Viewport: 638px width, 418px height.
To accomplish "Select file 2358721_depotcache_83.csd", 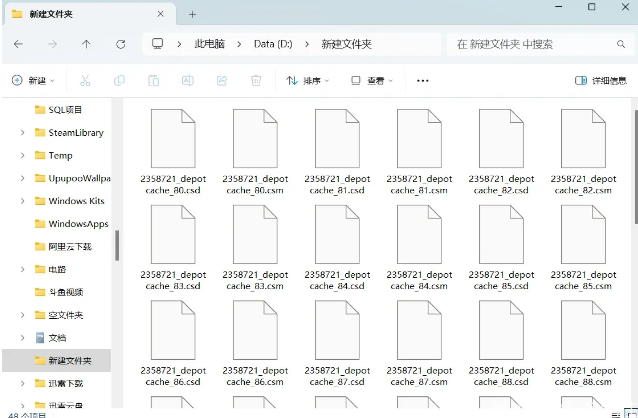I will point(173,247).
